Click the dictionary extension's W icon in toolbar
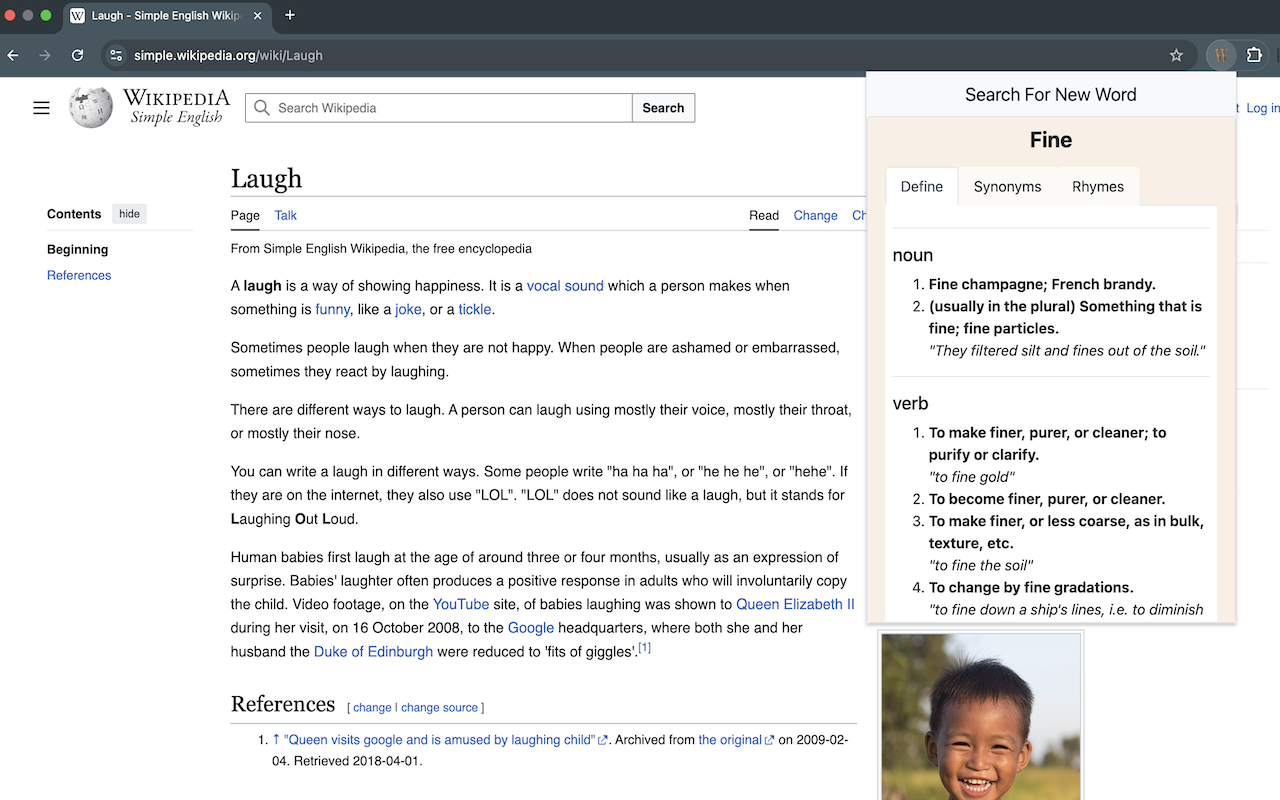 (x=1221, y=55)
